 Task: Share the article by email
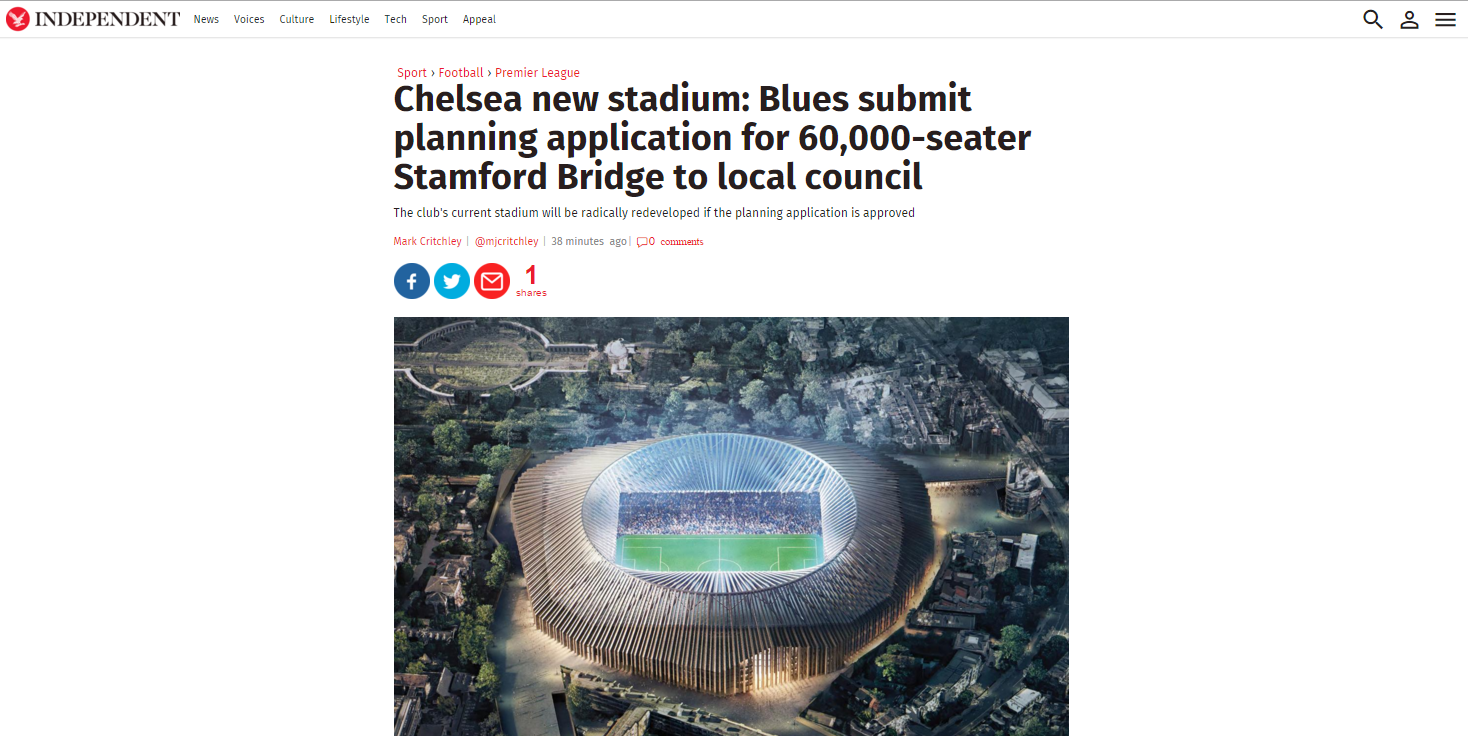tap(492, 282)
